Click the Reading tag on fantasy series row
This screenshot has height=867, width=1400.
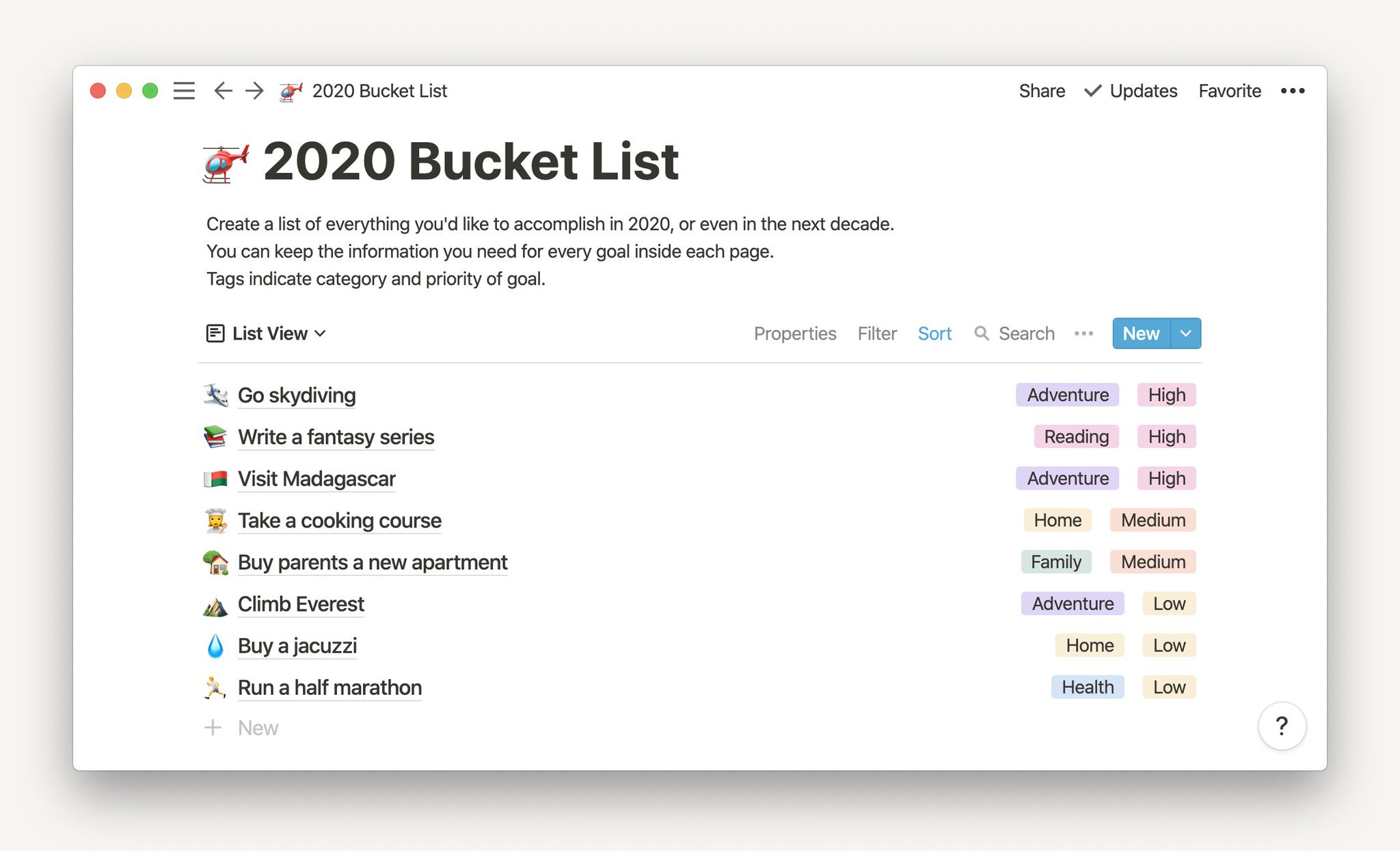(1076, 437)
